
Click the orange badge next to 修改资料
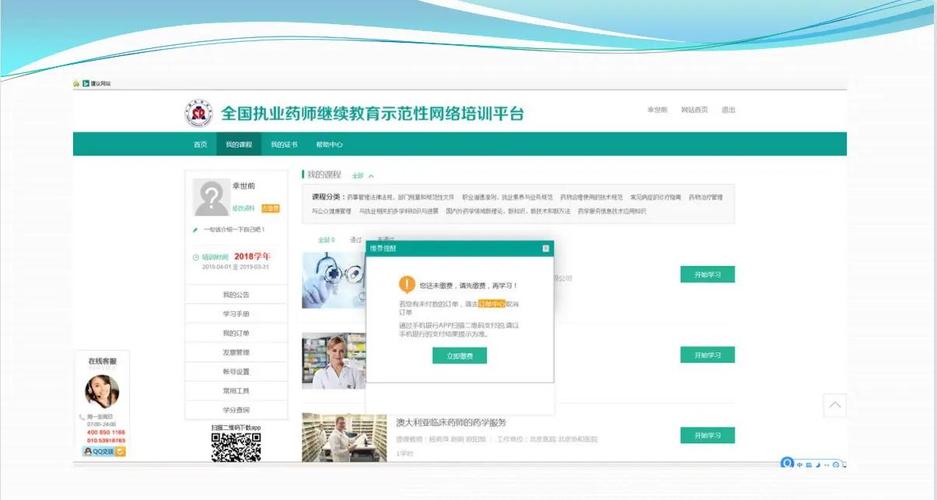point(270,208)
